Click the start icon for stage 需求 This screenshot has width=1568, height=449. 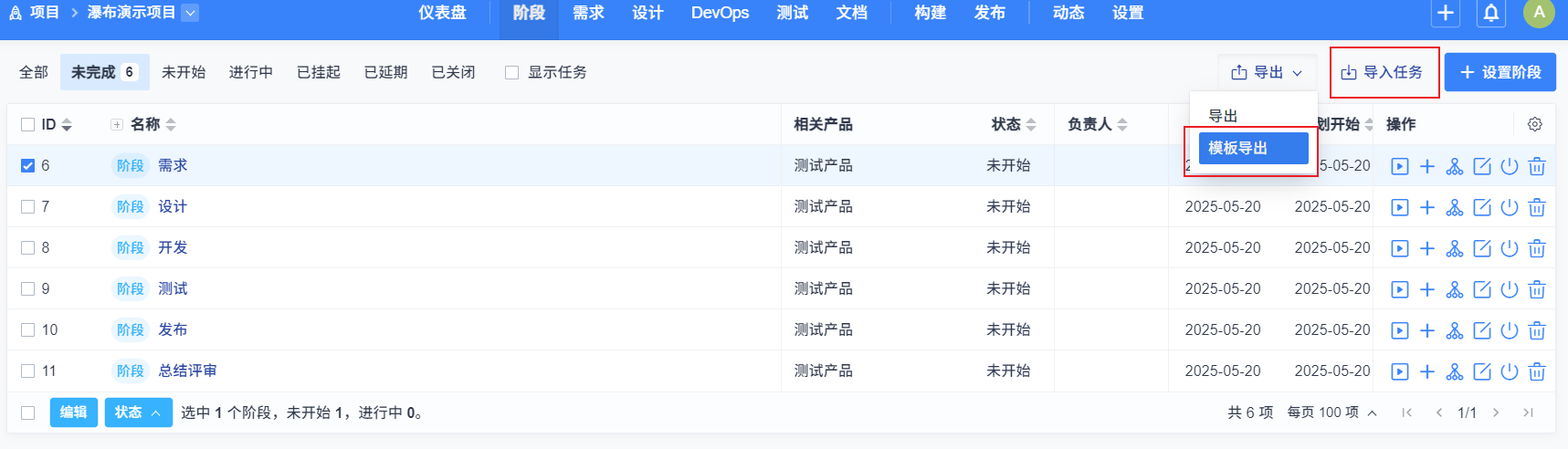(1400, 166)
